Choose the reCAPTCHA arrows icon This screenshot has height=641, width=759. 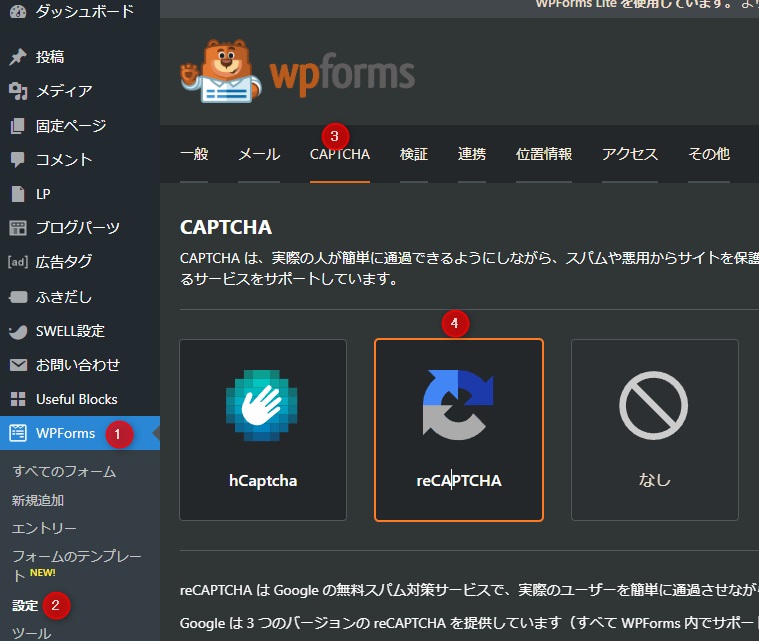458,407
